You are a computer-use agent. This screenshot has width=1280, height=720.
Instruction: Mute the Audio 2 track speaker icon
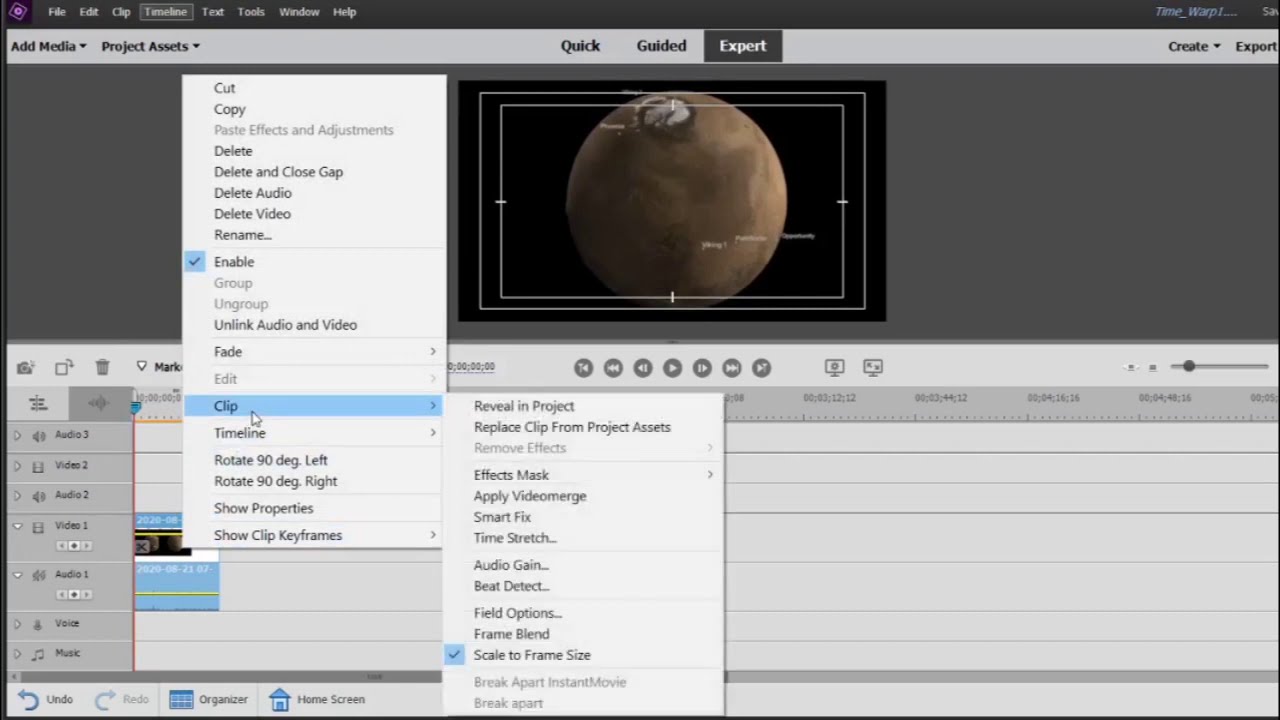(39, 495)
